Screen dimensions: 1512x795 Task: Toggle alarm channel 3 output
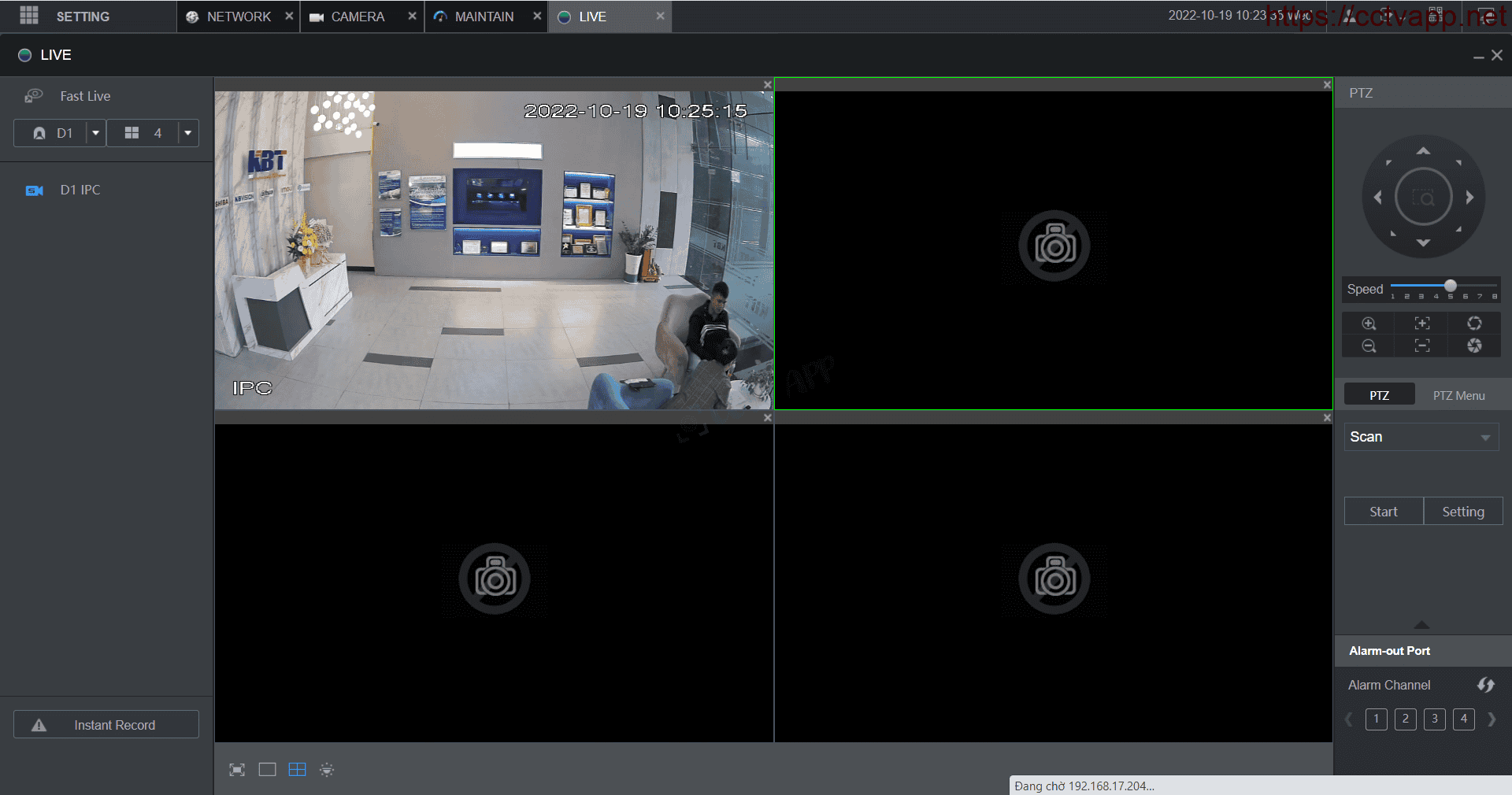[1434, 719]
